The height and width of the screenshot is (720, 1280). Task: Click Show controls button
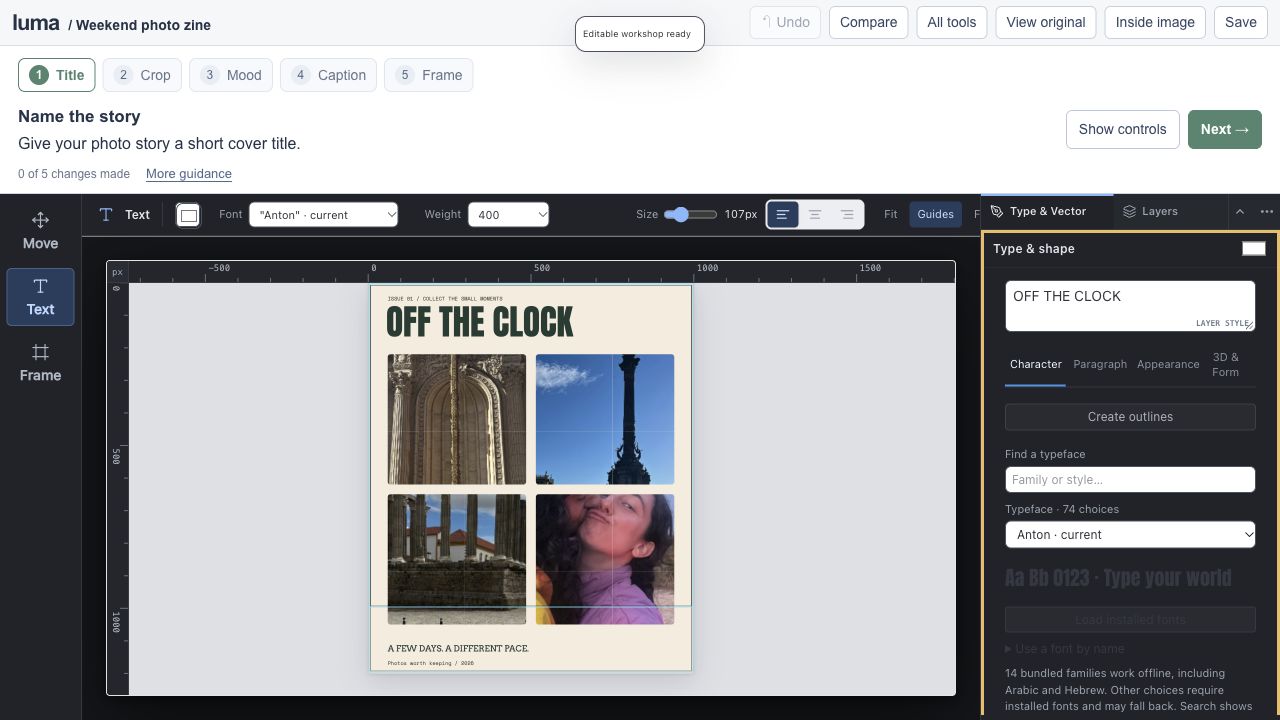[1122, 130]
